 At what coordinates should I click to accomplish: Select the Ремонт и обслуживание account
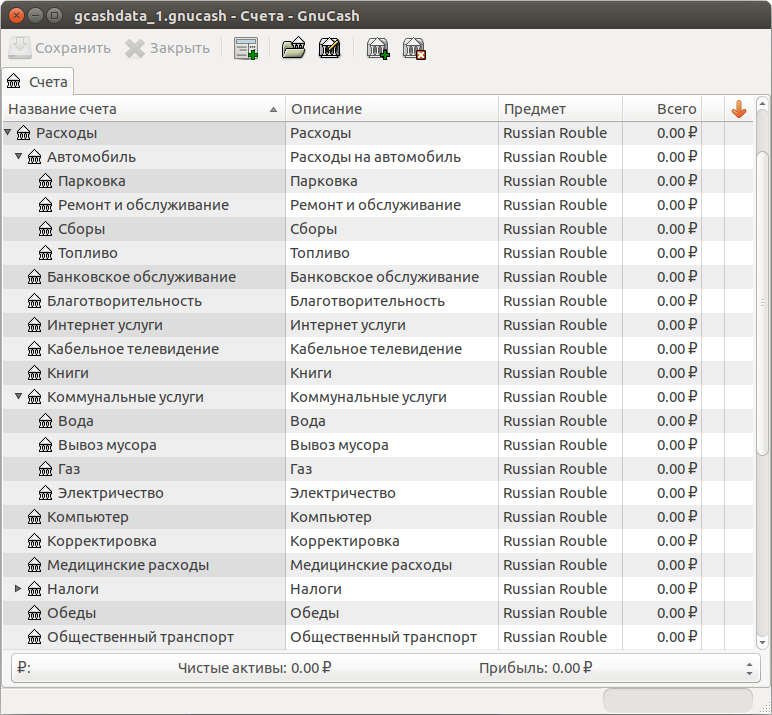143,205
